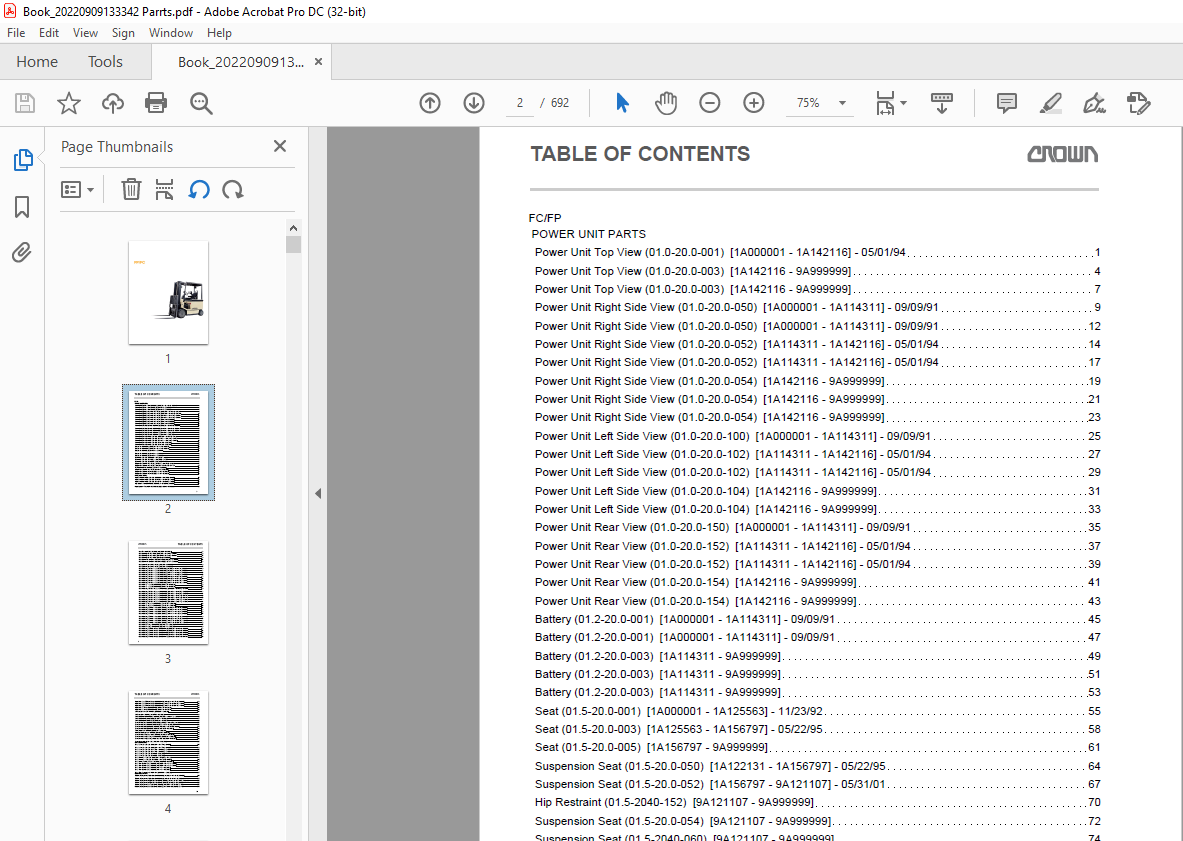Print the document with printer icon
This screenshot has height=841, width=1183.
pos(156,103)
